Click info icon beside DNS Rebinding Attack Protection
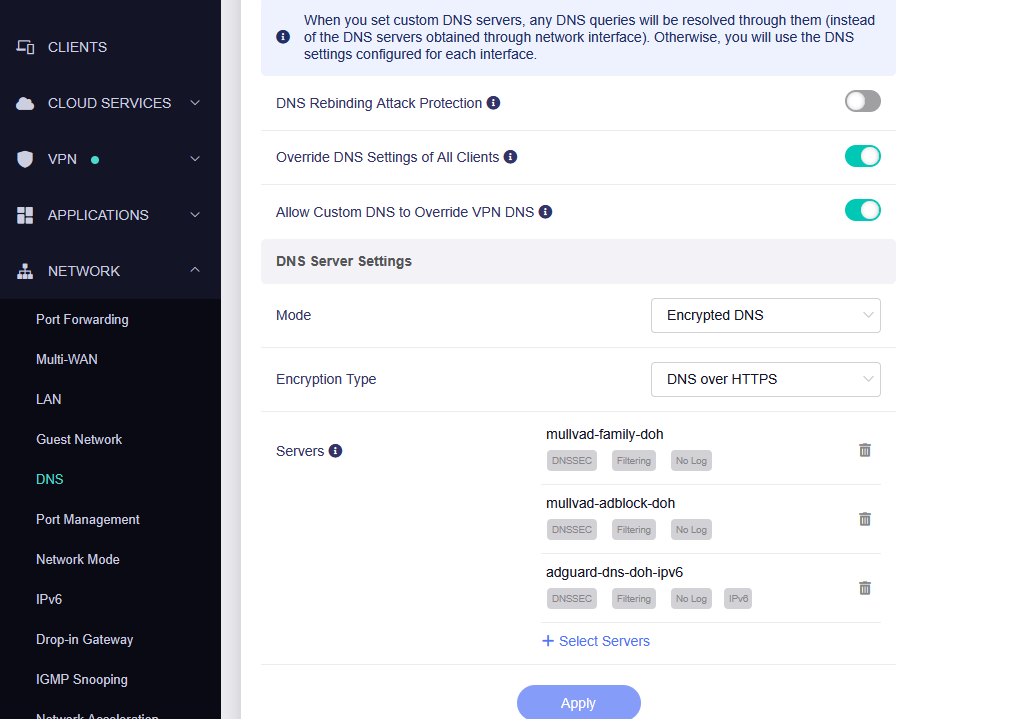This screenshot has height=719, width=1009. (493, 103)
